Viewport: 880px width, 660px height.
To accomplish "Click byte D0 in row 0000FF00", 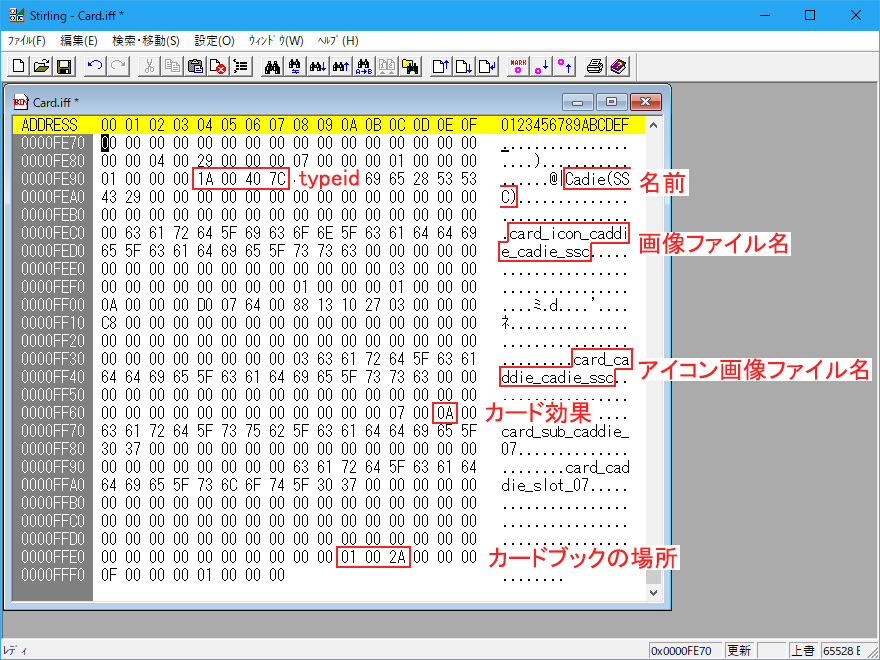I will pos(204,305).
